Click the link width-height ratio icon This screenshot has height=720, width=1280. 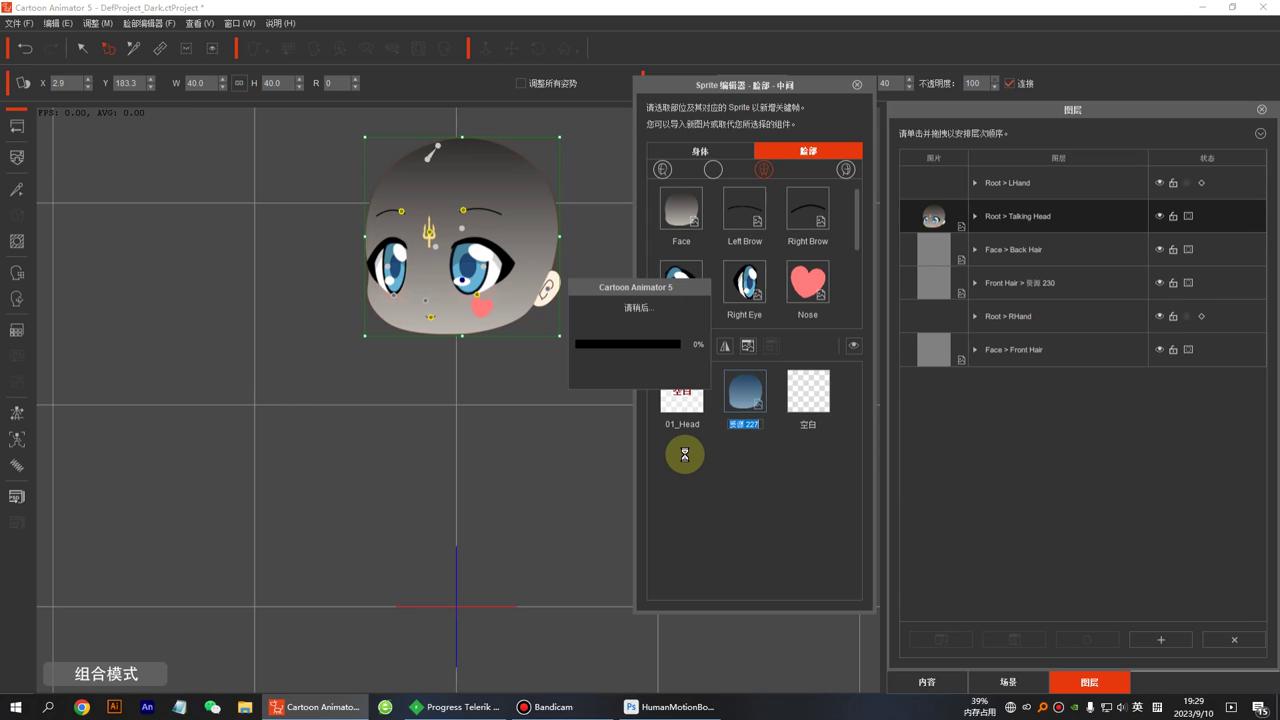pyautogui.click(x=239, y=83)
